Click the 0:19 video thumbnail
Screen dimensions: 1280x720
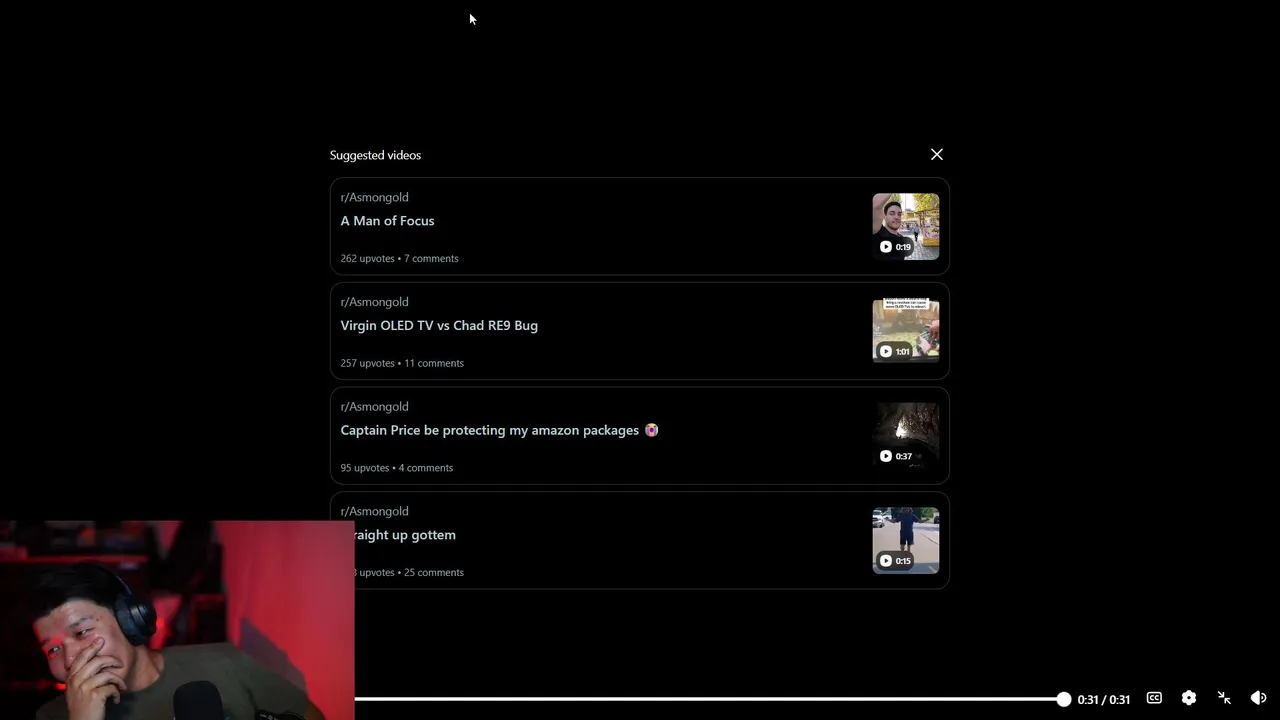click(x=906, y=226)
